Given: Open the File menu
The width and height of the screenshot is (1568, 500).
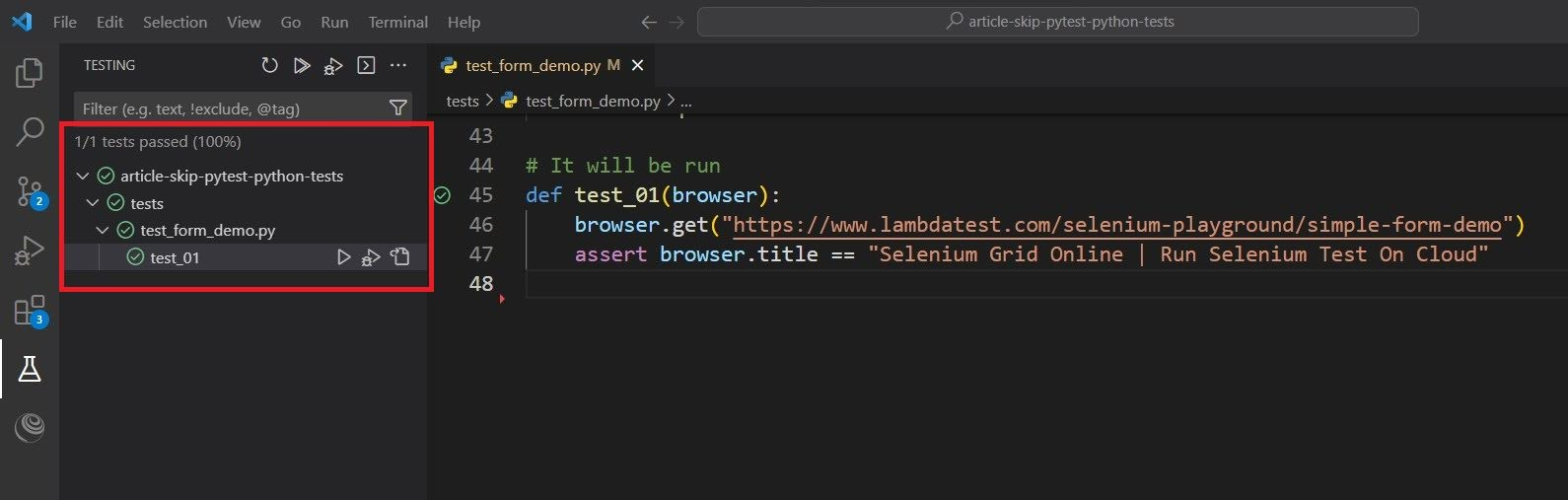Looking at the screenshot, I should tap(65, 22).
